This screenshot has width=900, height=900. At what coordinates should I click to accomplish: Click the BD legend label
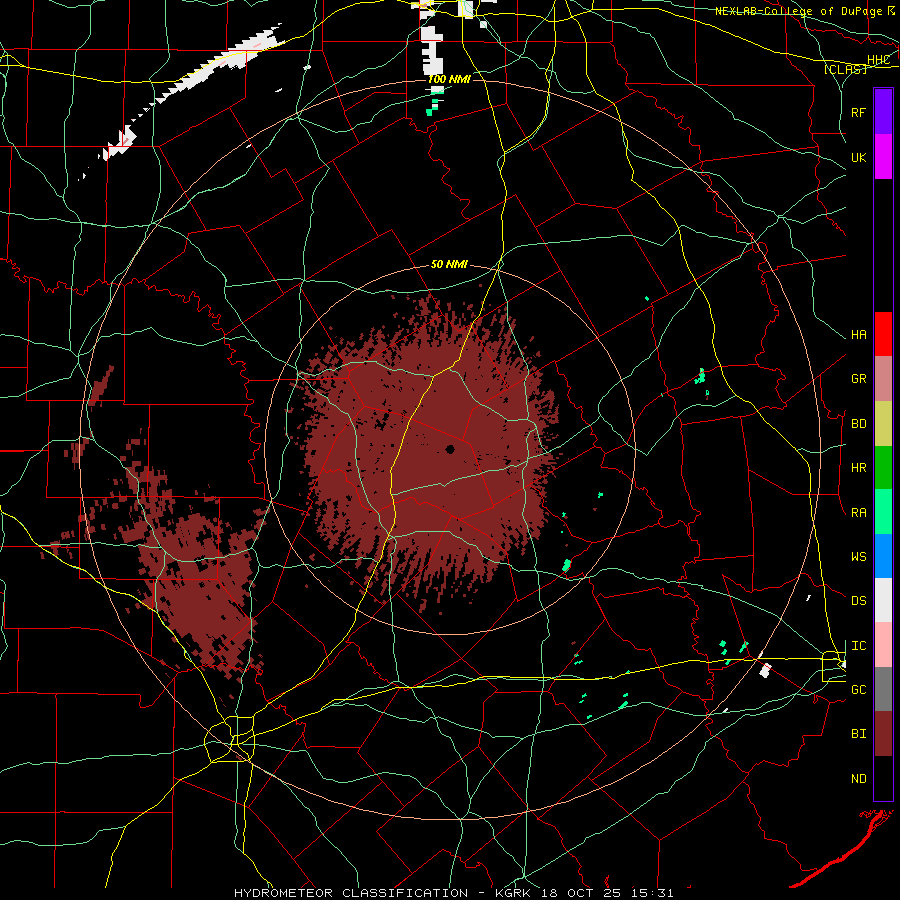tap(859, 424)
